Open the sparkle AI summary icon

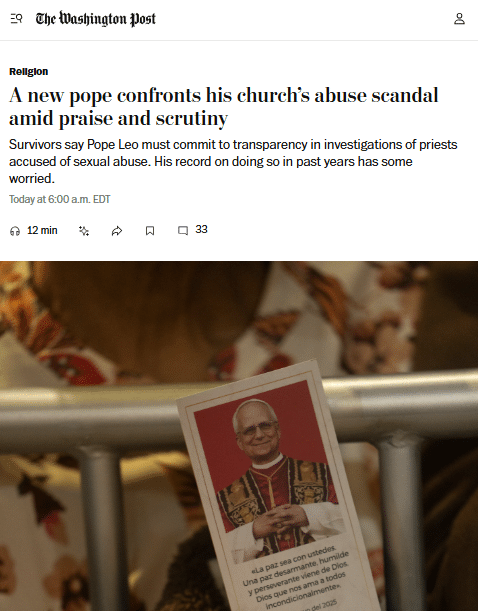(x=84, y=231)
